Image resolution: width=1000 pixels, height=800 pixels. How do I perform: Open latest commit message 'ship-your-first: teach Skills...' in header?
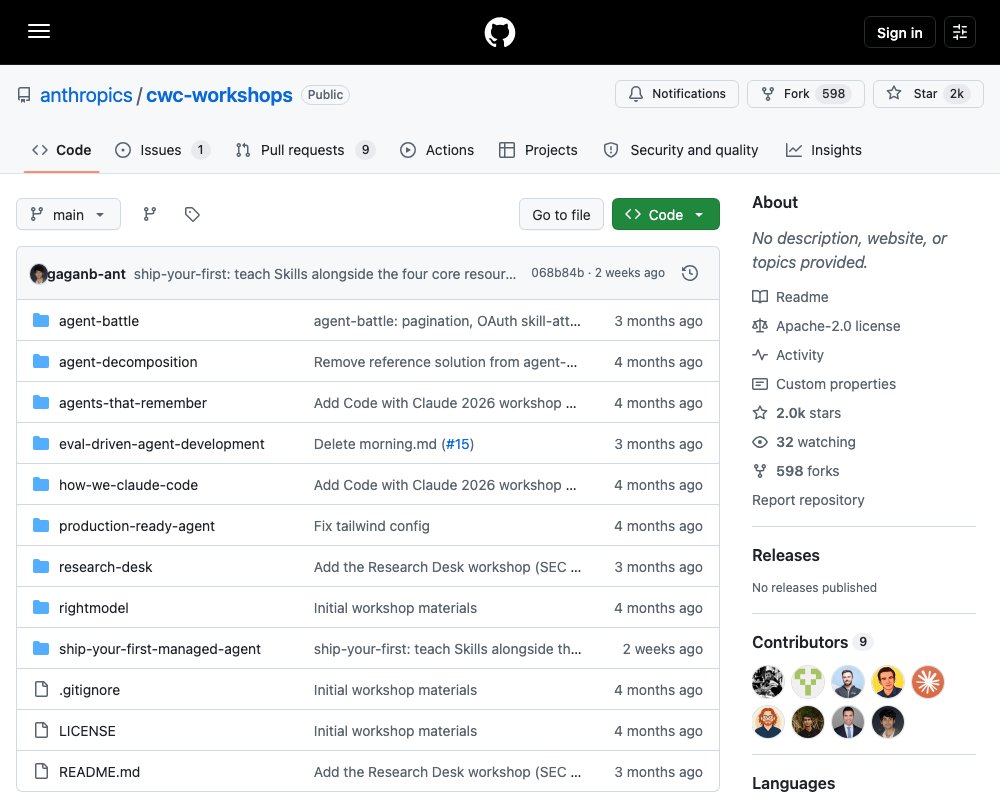coord(325,274)
